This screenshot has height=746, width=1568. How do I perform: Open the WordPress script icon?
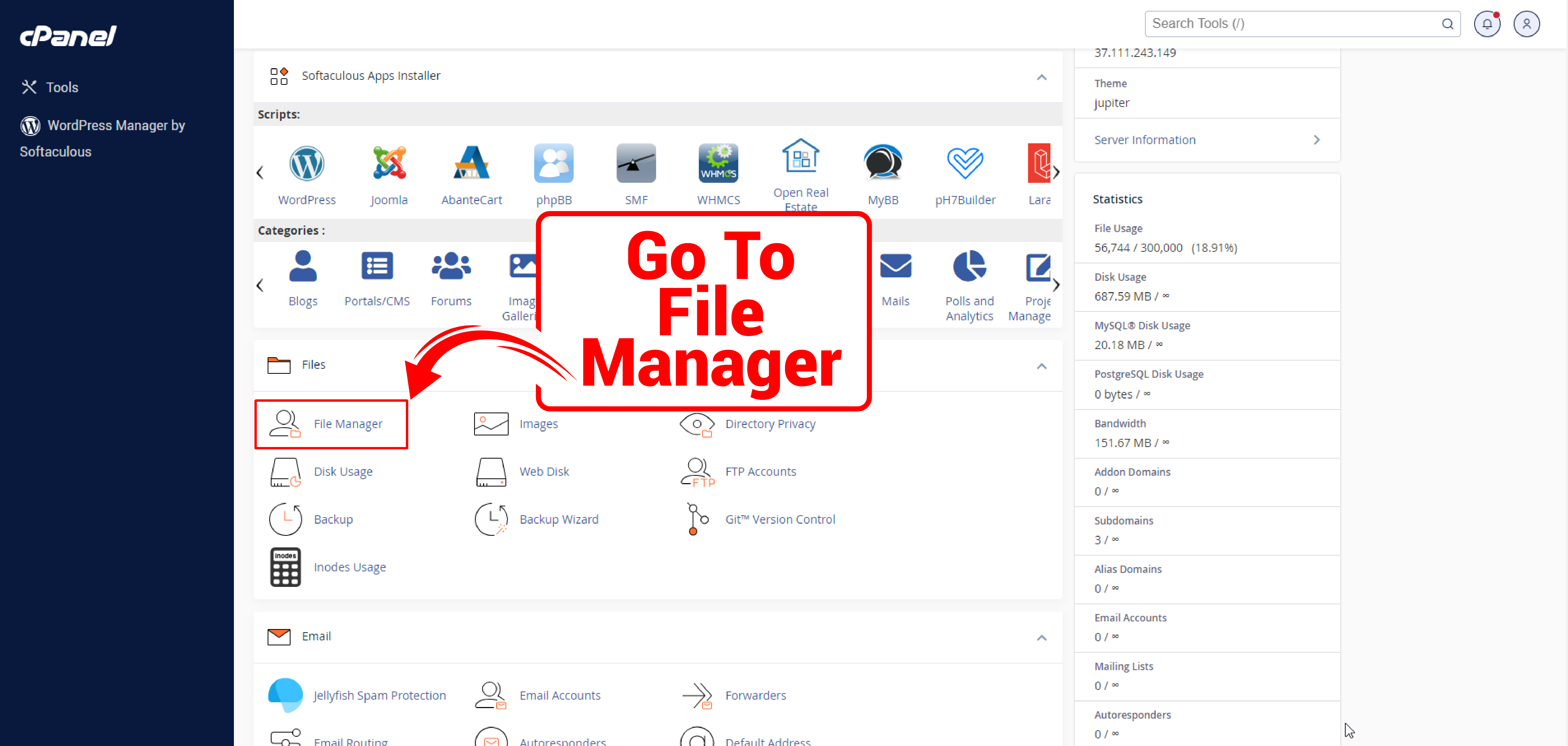307,163
